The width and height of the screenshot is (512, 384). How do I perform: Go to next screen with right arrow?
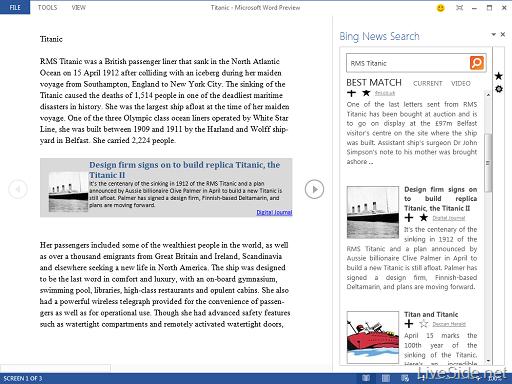[314, 189]
